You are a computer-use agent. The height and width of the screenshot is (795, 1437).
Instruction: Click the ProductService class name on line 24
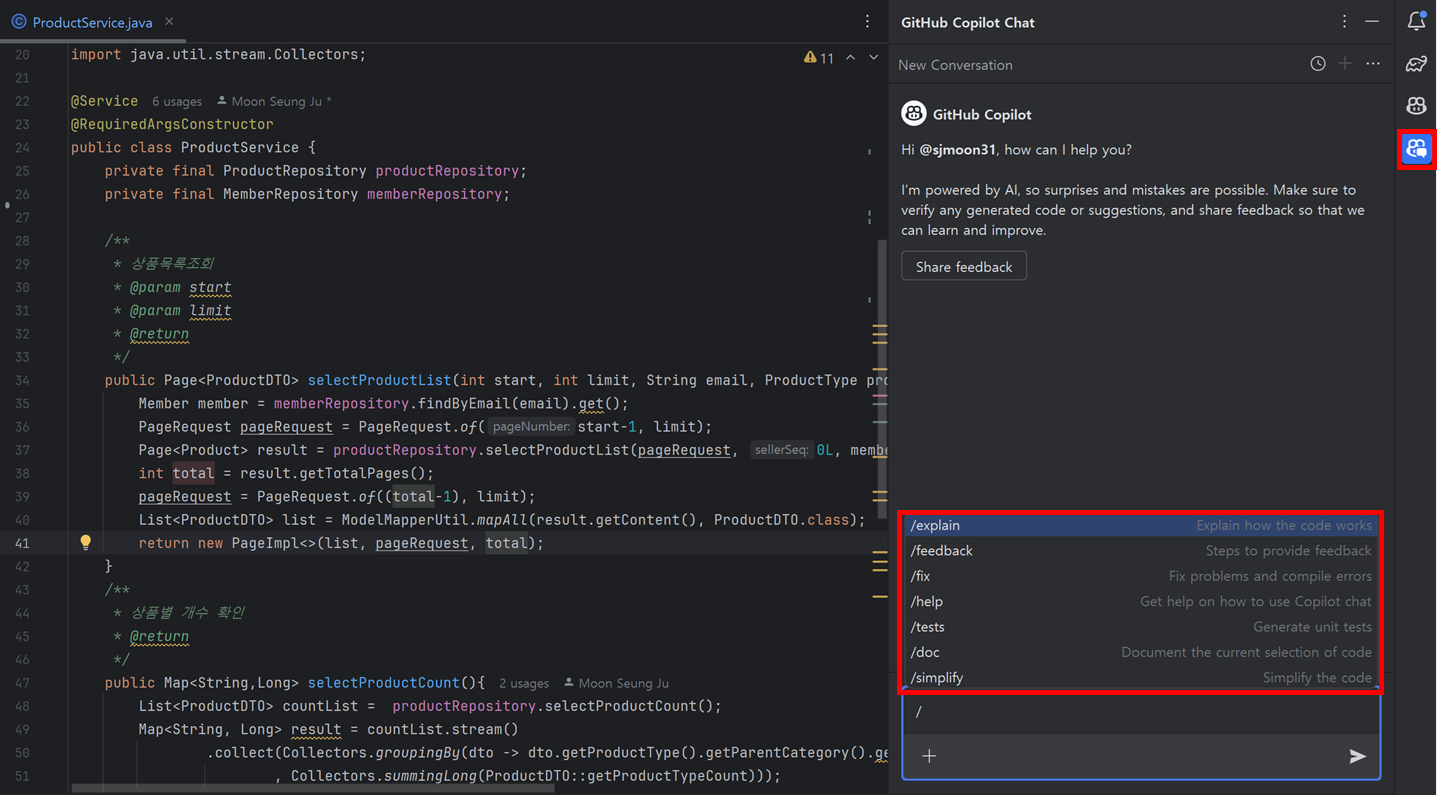click(239, 147)
